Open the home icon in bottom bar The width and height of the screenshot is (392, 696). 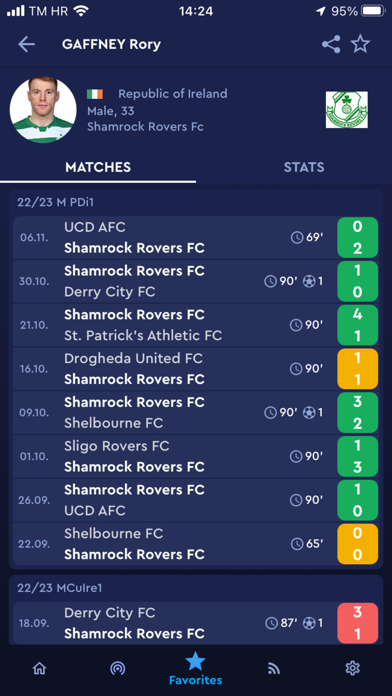[40, 668]
